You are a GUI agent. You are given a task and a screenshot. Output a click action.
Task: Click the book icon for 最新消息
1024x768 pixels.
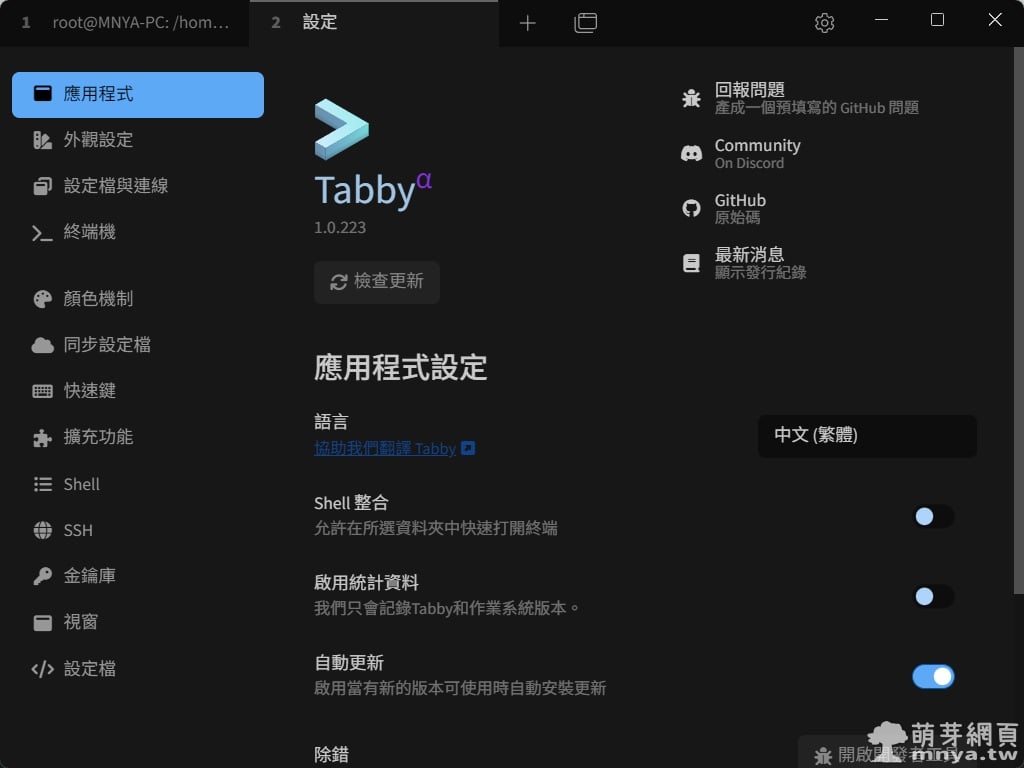691,263
